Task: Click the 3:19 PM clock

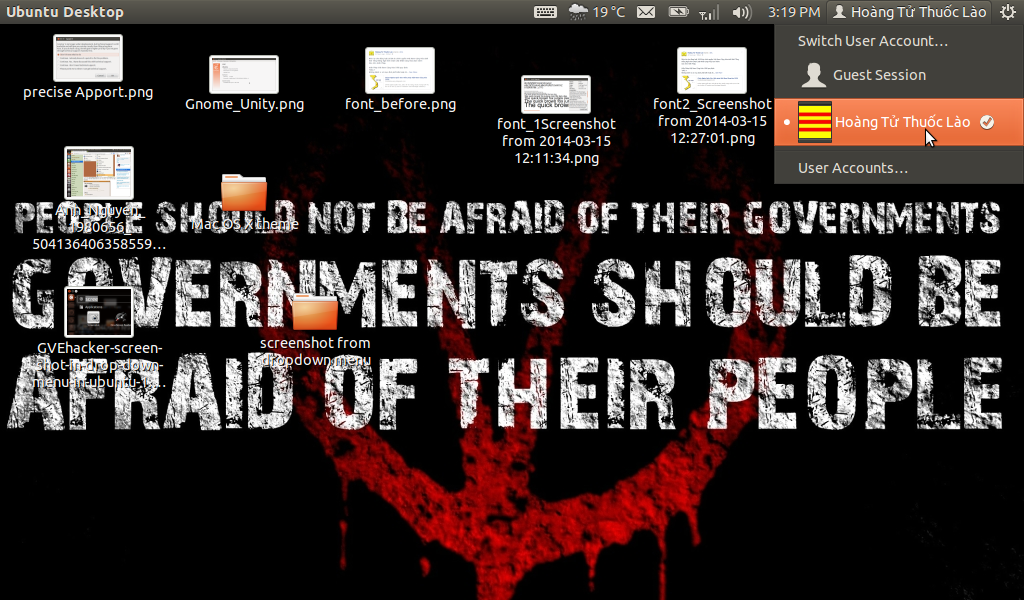Action: pyautogui.click(x=793, y=12)
